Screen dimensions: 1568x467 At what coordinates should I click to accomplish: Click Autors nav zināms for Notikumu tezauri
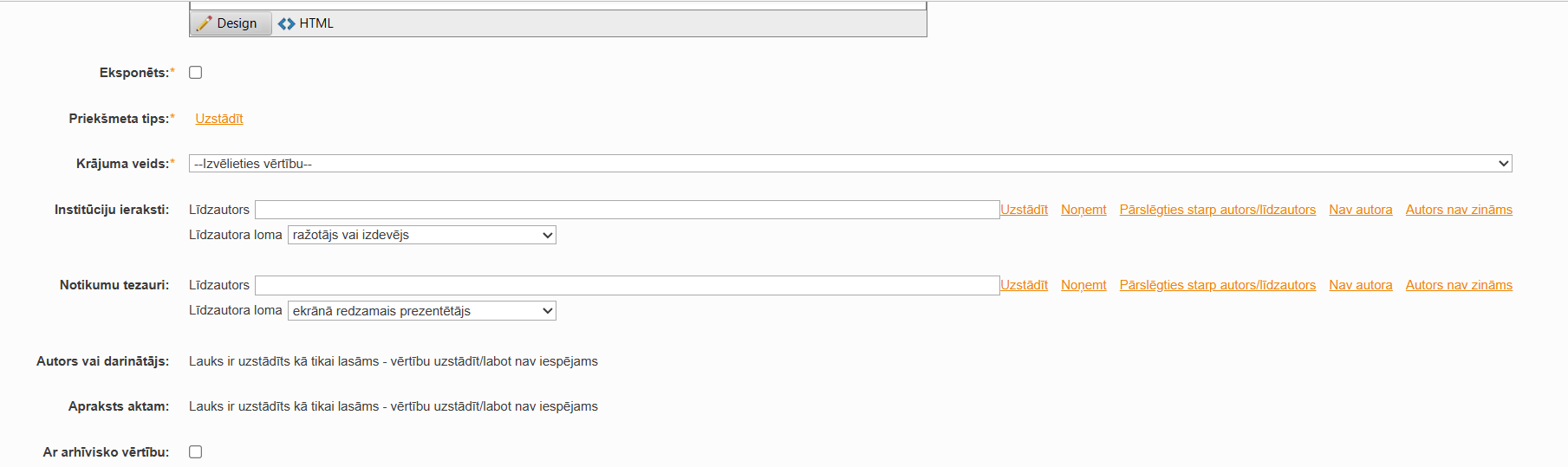[1459, 285]
